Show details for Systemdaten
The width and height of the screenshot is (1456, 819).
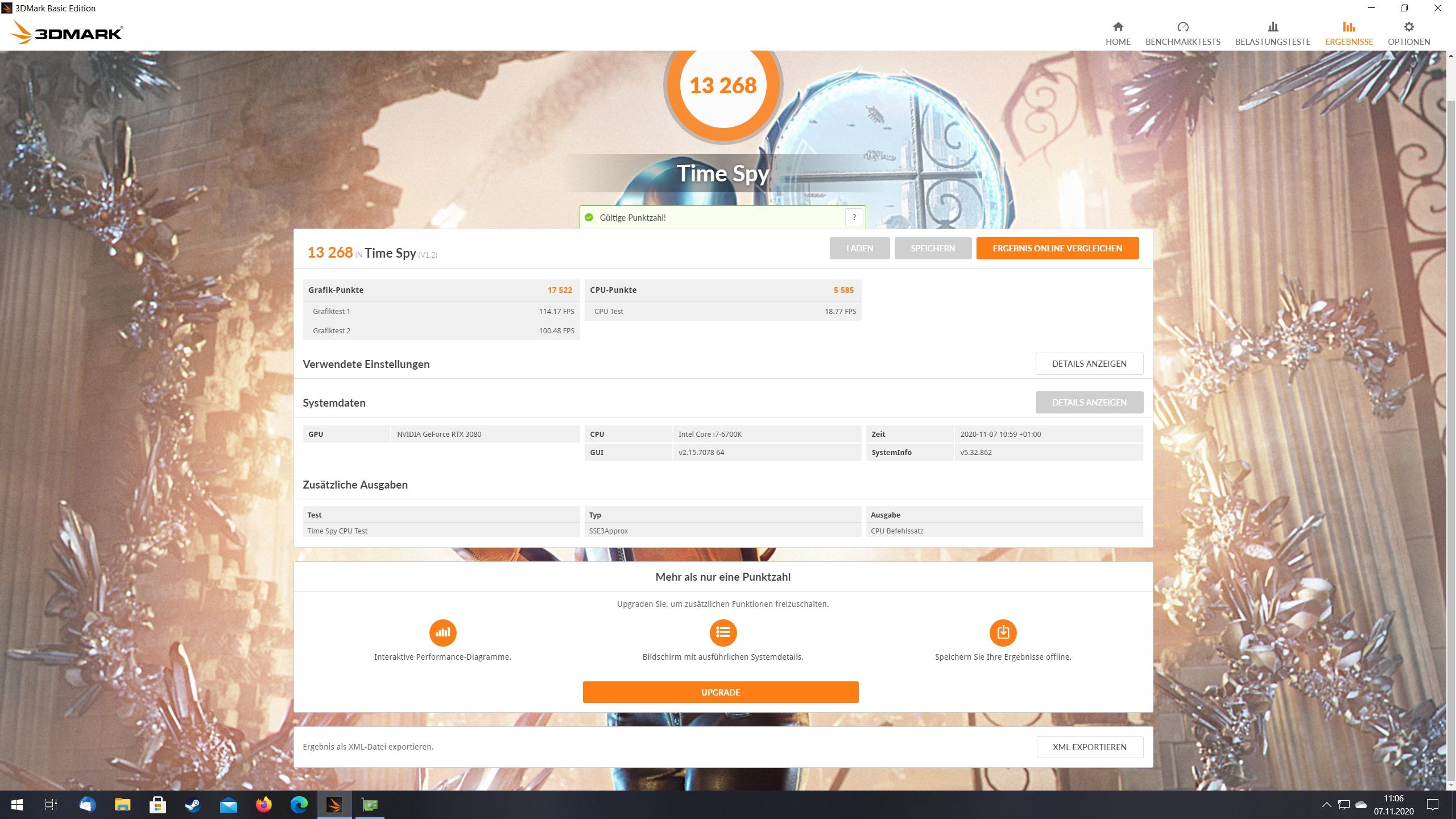[x=1089, y=403]
